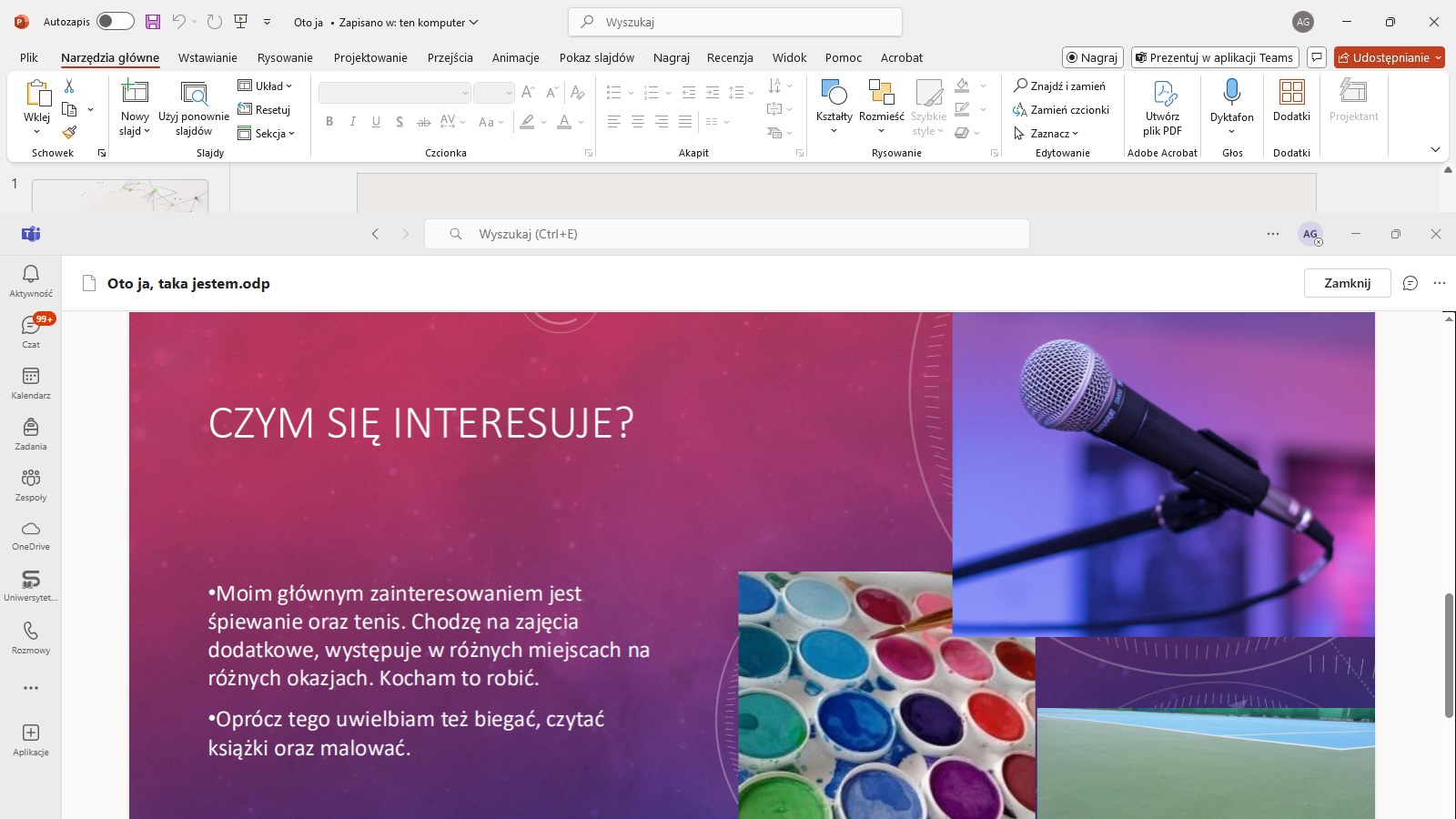The height and width of the screenshot is (819, 1456).
Task: Click the Dyktafon microphone icon
Action: pyautogui.click(x=1232, y=92)
